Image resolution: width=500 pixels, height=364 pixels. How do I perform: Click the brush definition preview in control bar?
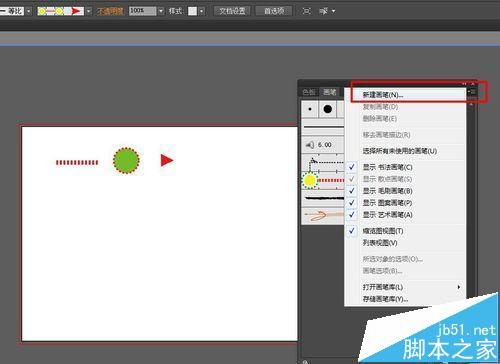tap(60, 11)
